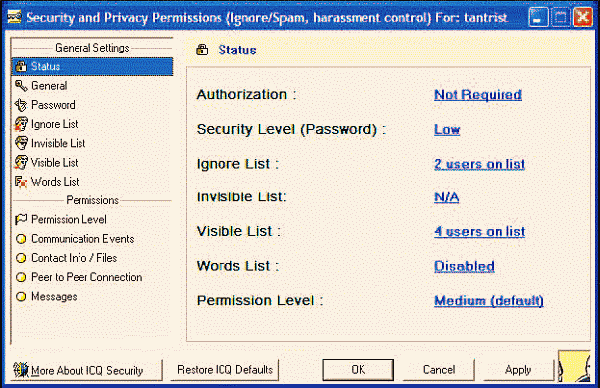Image resolution: width=600 pixels, height=388 pixels.
Task: Open the Password settings page
Action: point(53,105)
